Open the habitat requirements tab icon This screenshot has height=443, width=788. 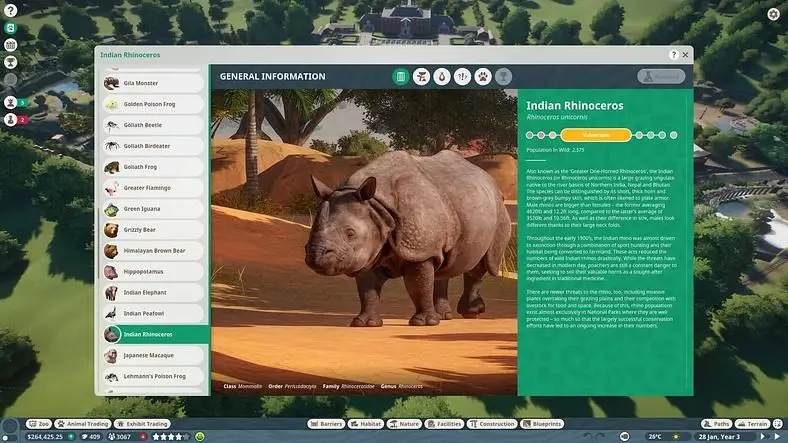tap(421, 77)
